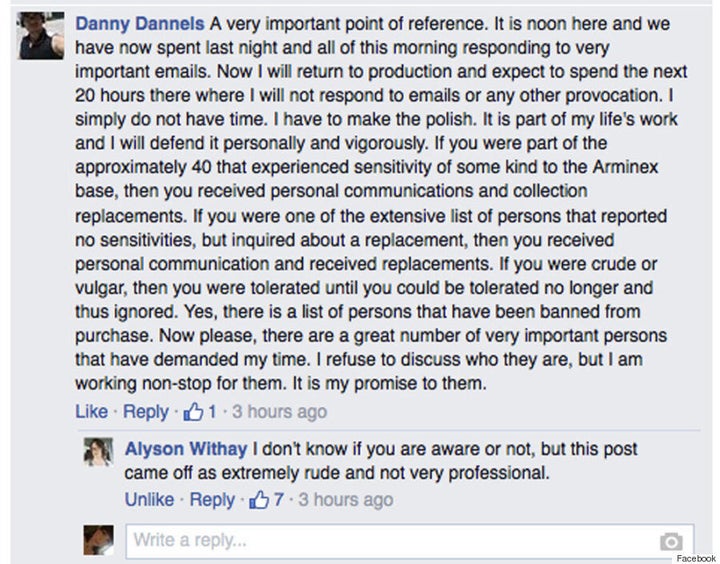Click the camera icon to attach photo

point(671,541)
